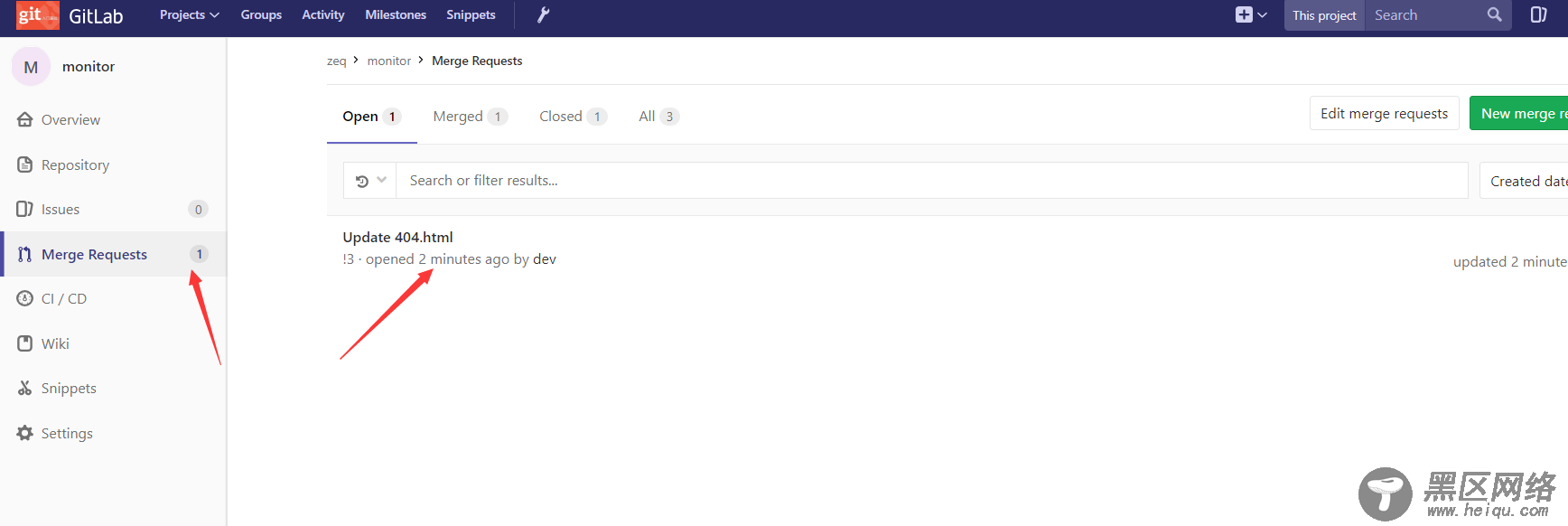Screen dimensions: 1568x526
Task: Switch to the Closed tab
Action: (x=573, y=116)
